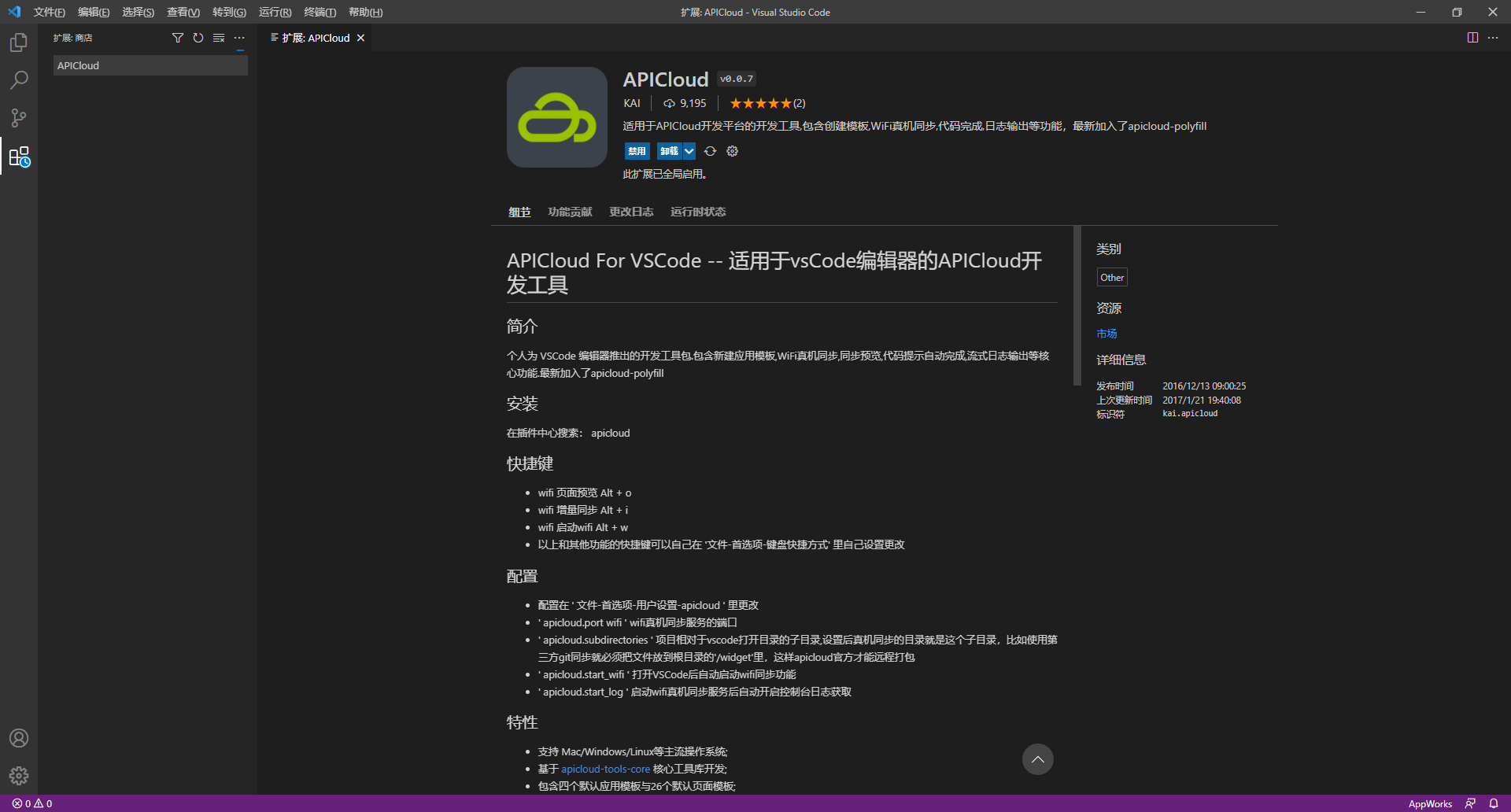Switch to the 更改日志 tab
1511x812 pixels.
click(x=631, y=212)
